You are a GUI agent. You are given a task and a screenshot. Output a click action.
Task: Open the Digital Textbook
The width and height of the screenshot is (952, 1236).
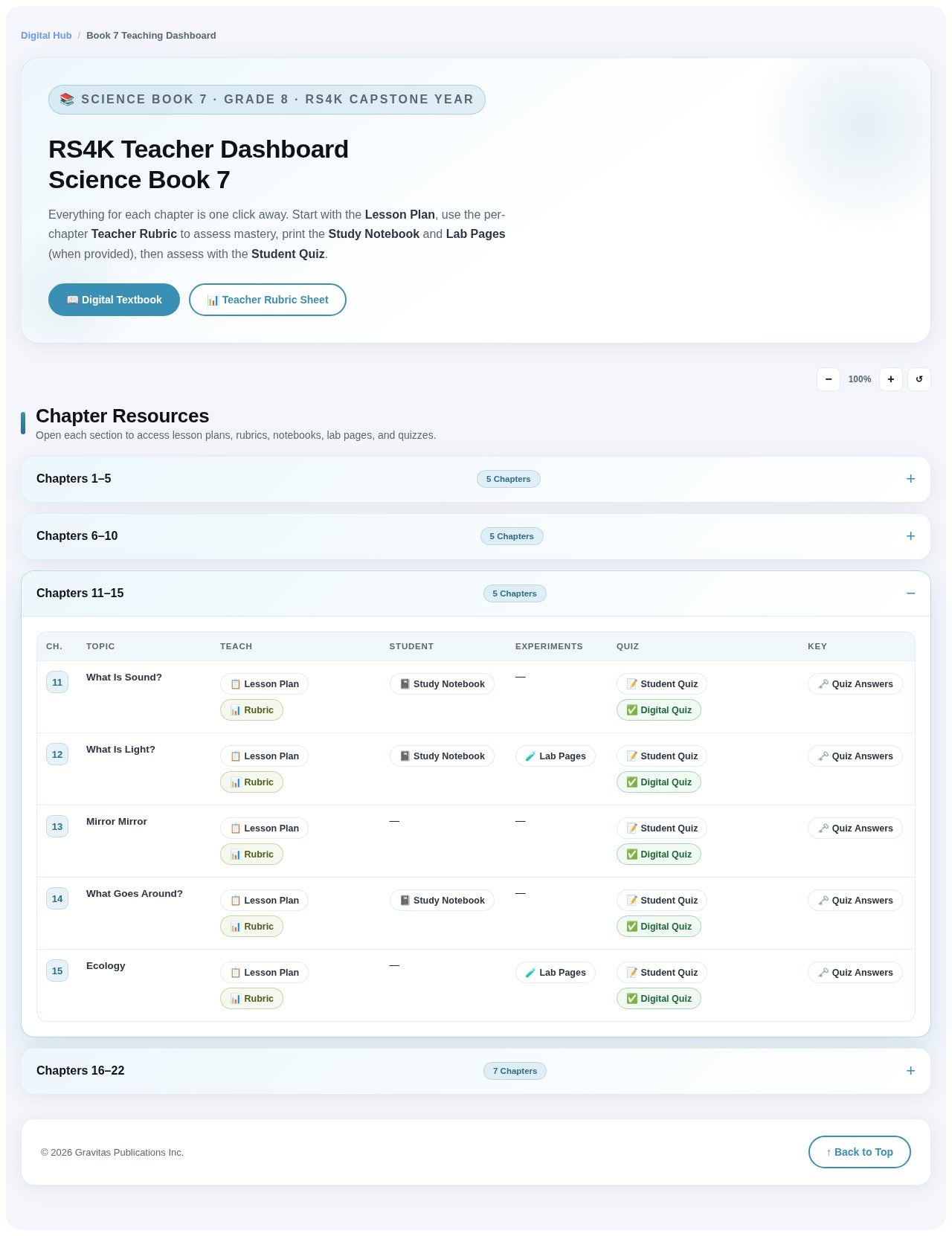tap(114, 300)
